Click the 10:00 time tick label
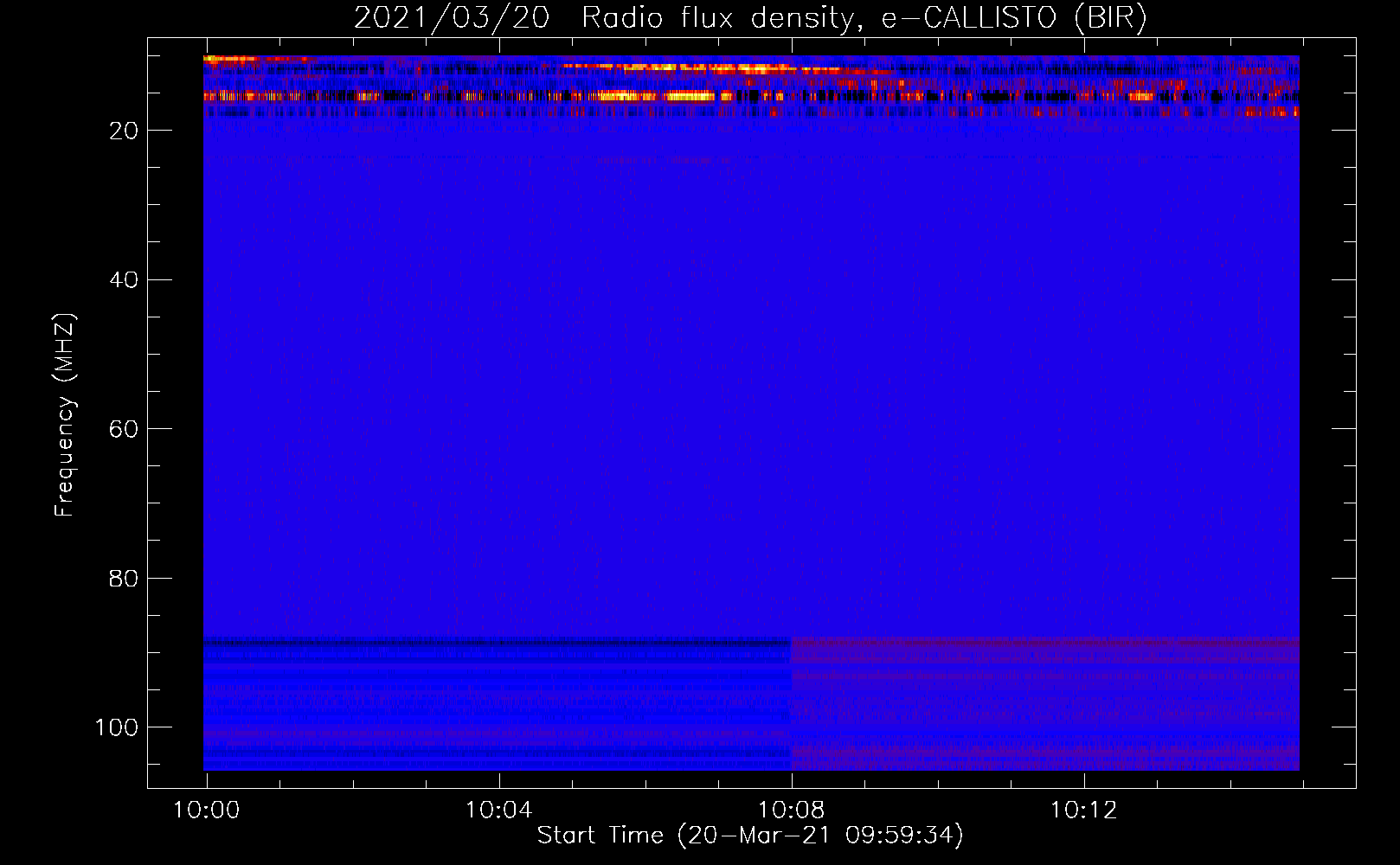Viewport: 1400px width, 865px height. click(x=207, y=811)
